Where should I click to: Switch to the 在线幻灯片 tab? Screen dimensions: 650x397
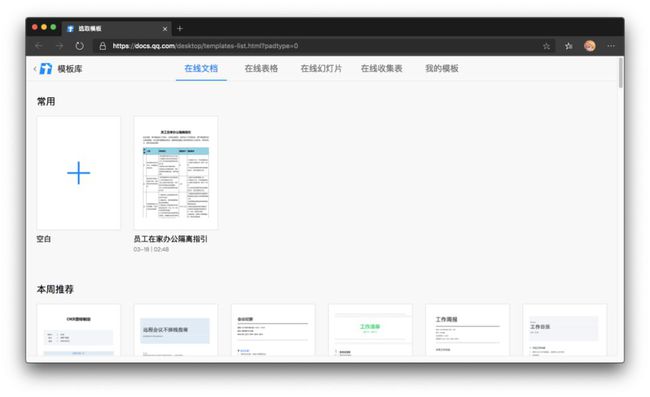[x=321, y=68]
